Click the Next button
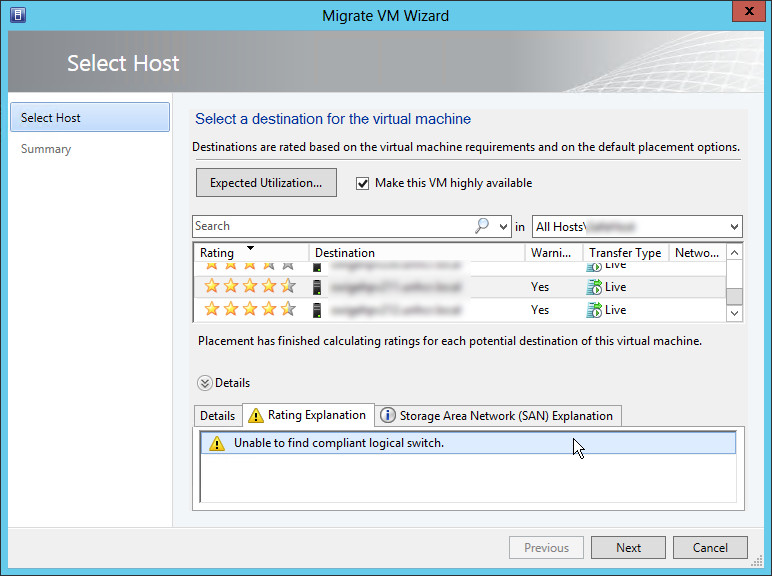This screenshot has width=772, height=576. pos(628,548)
